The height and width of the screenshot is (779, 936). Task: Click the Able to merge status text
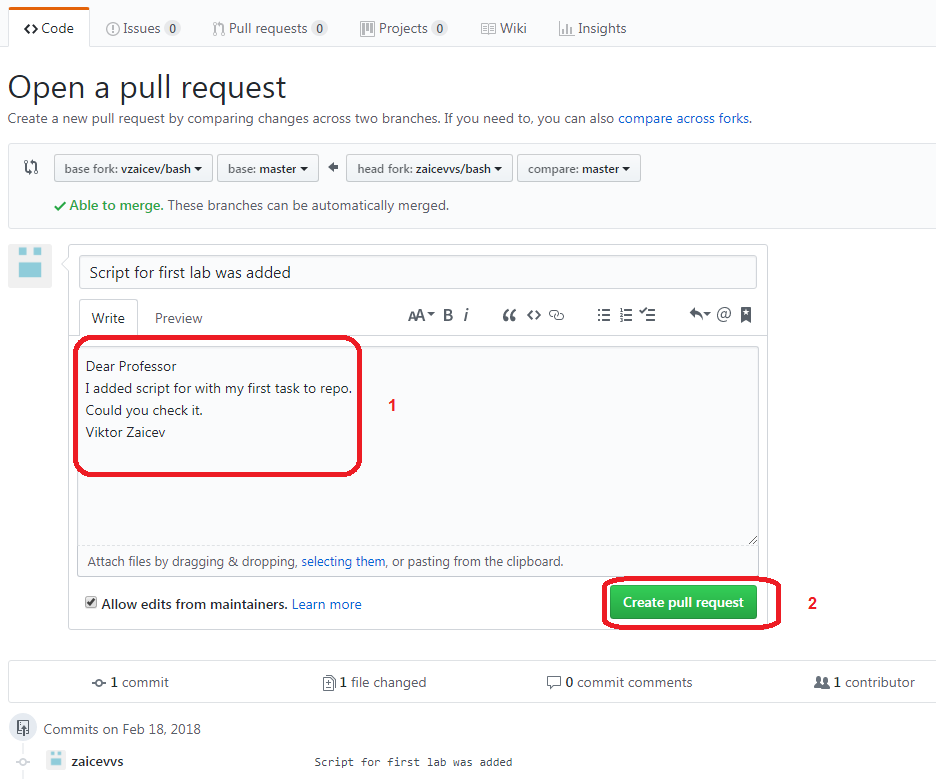116,205
